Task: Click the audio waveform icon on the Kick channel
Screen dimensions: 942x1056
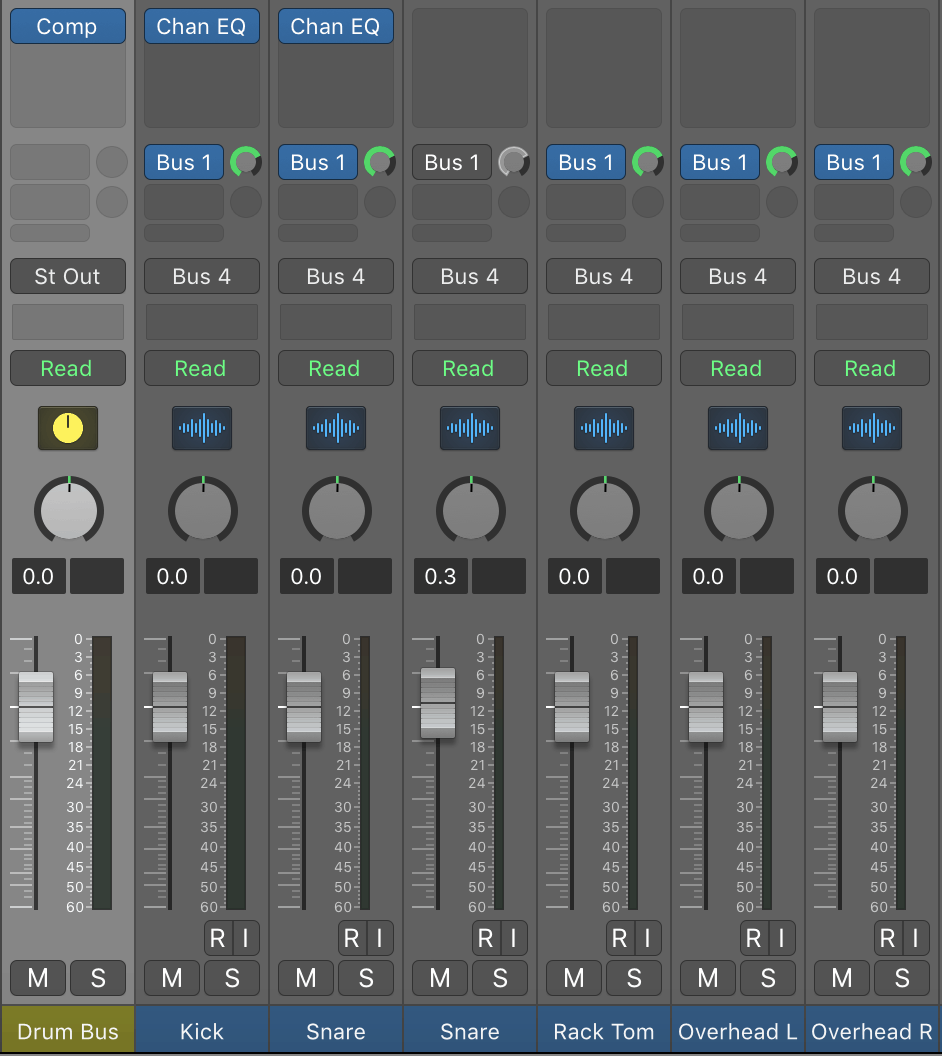Action: [201, 428]
